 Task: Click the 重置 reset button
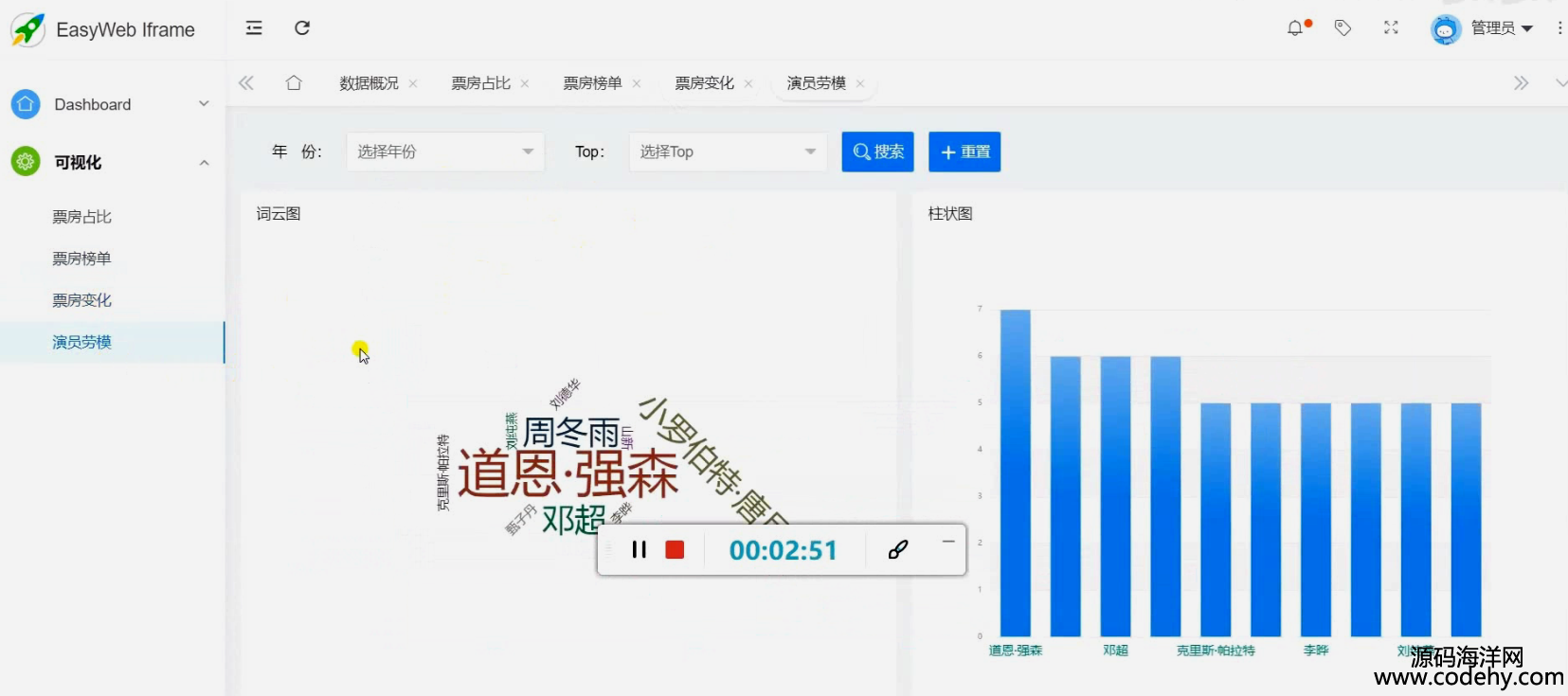964,152
